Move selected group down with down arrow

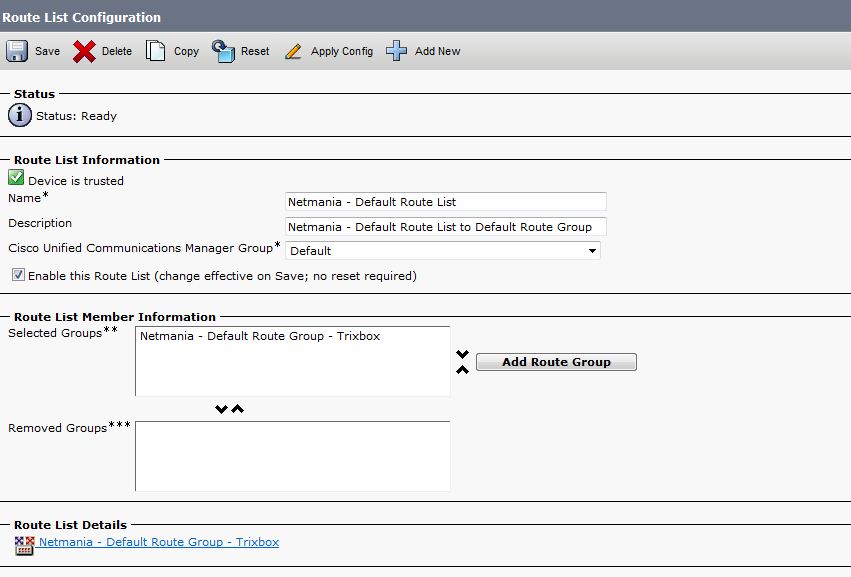click(x=462, y=354)
